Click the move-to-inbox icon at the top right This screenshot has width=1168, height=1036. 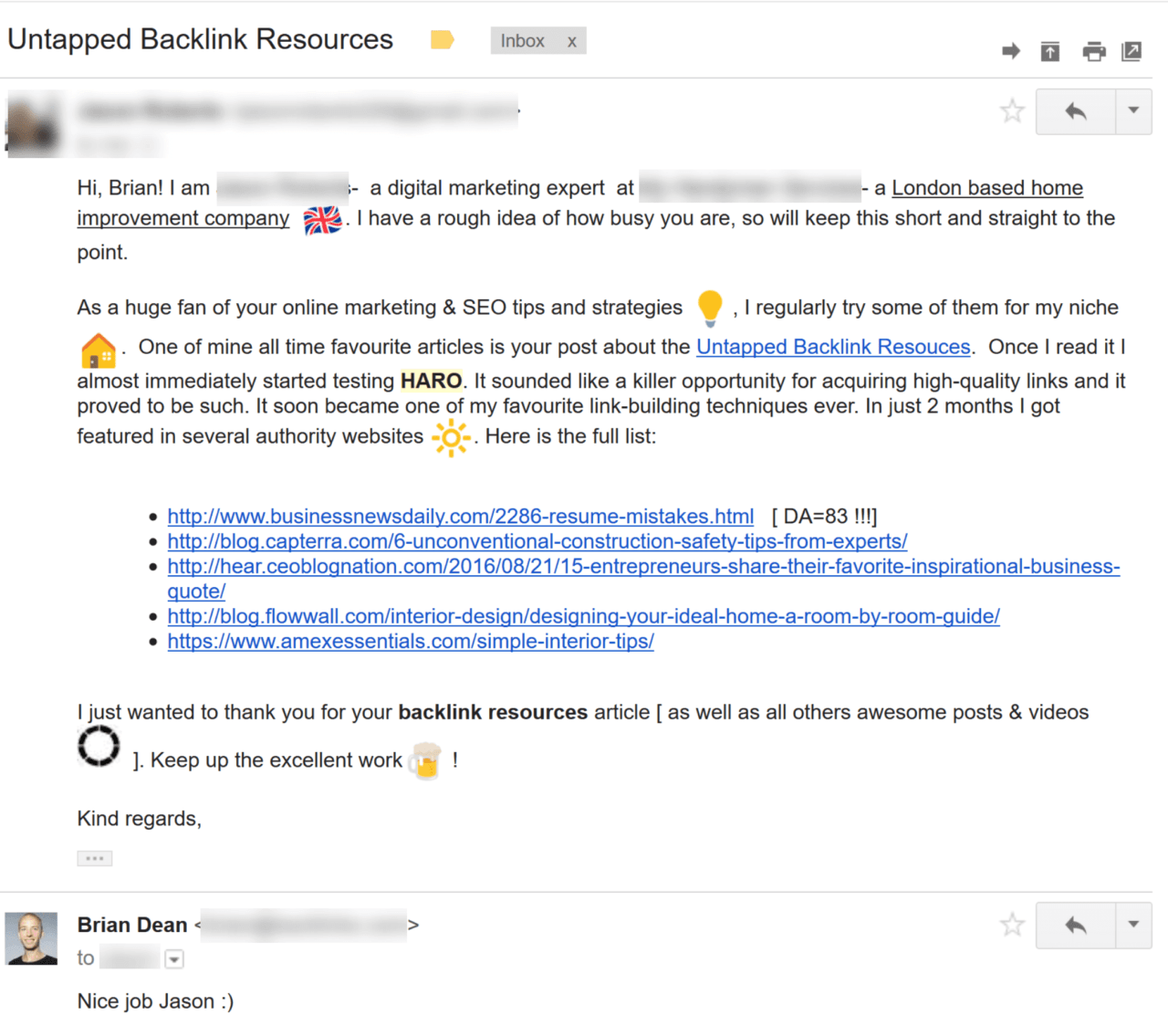pos(1049,51)
